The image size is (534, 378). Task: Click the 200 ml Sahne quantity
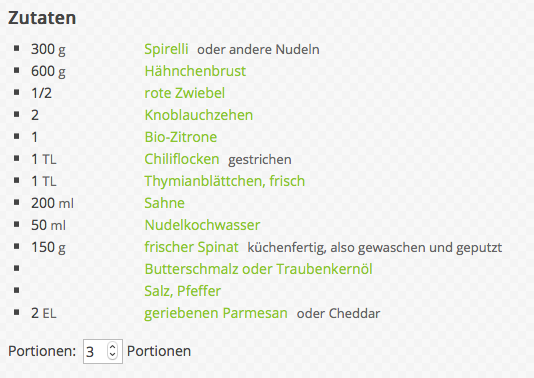click(x=52, y=203)
